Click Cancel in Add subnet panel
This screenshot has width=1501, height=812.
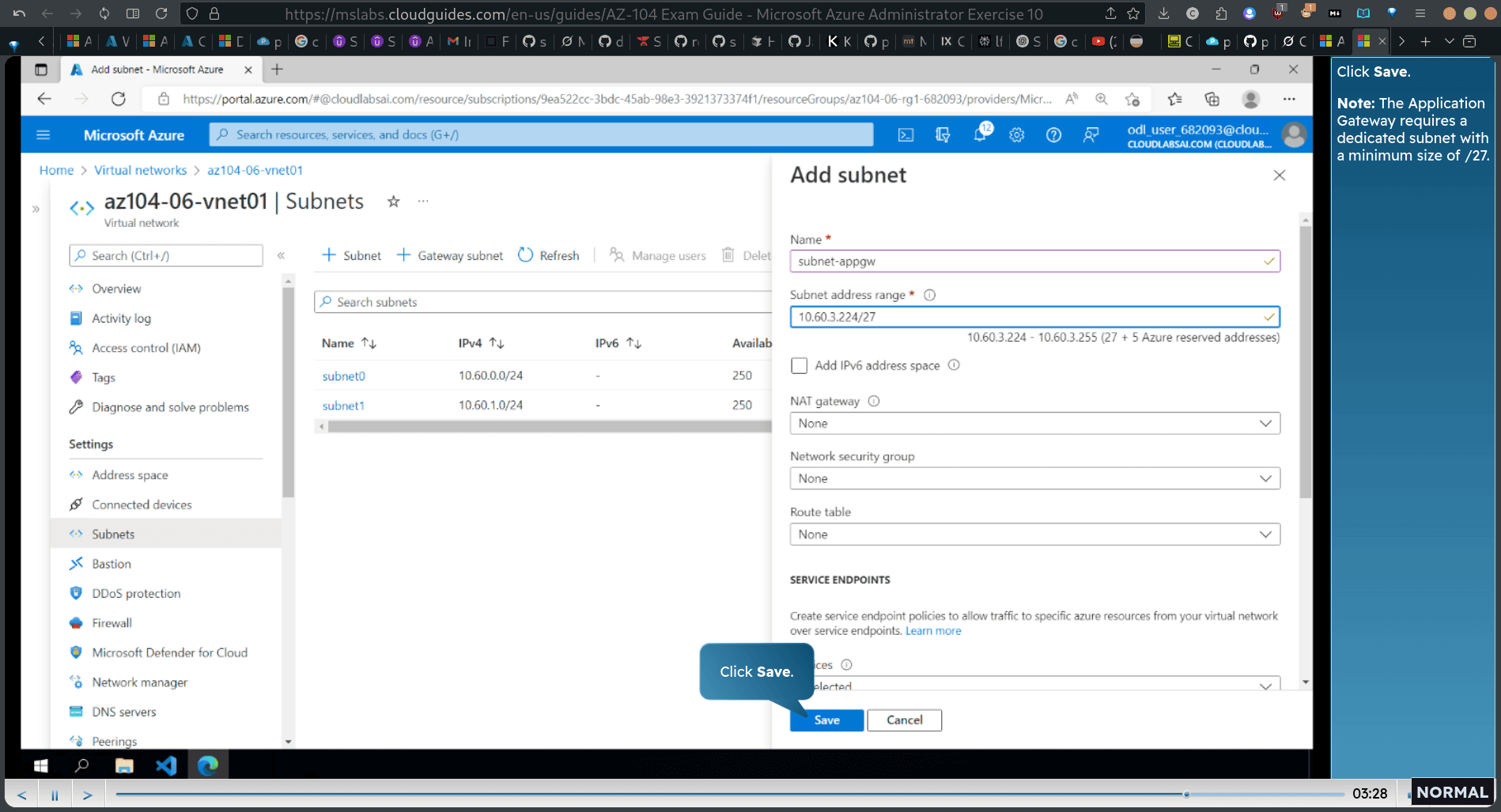coord(904,719)
